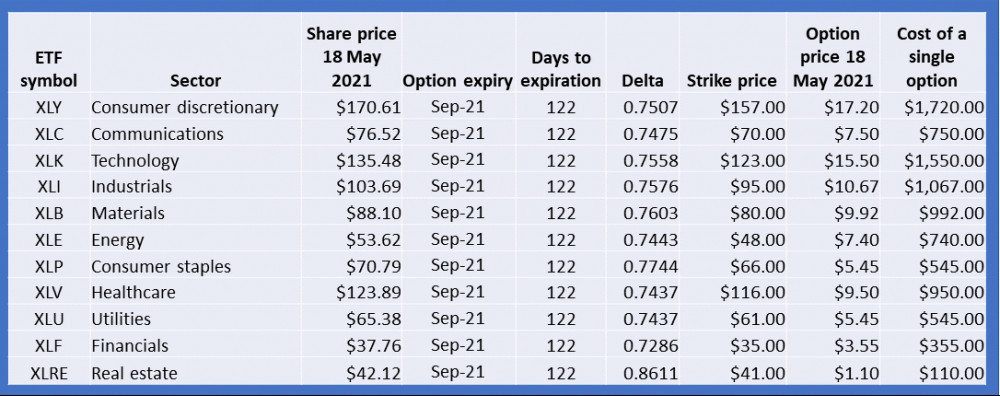The height and width of the screenshot is (396, 1000).
Task: Select XLB option price $9.92
Action: click(857, 214)
